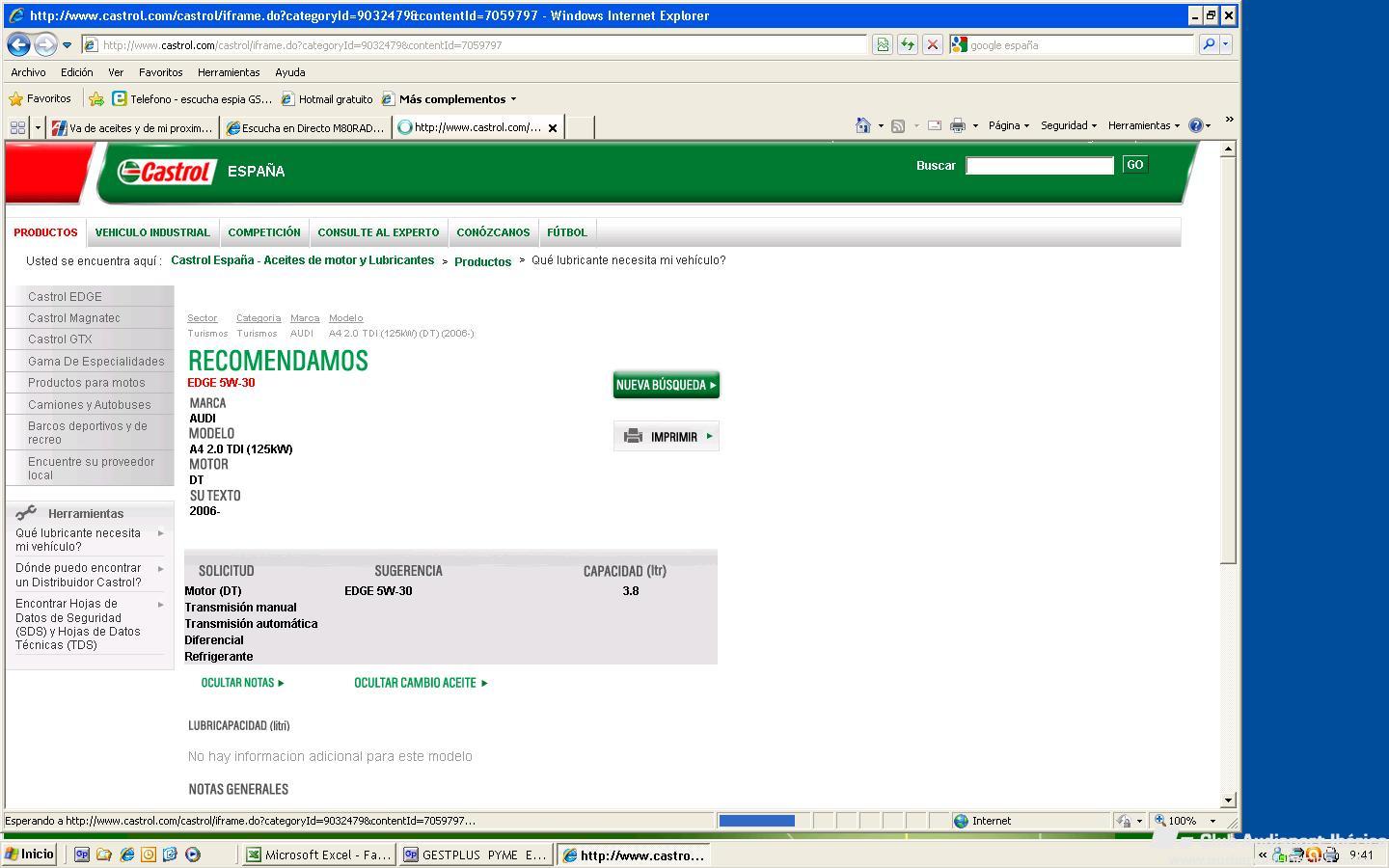Click inside the Buscar search field
1389x868 pixels.
click(1040, 166)
